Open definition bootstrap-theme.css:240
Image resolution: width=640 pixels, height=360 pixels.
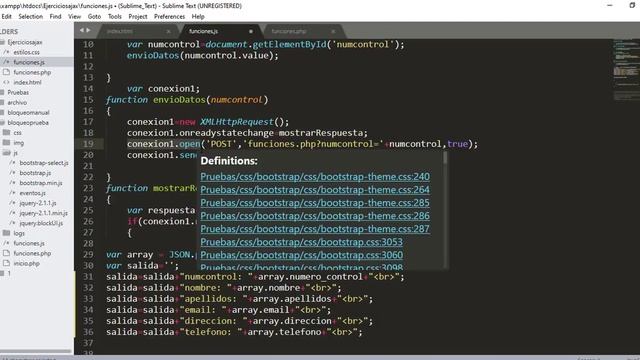point(315,177)
